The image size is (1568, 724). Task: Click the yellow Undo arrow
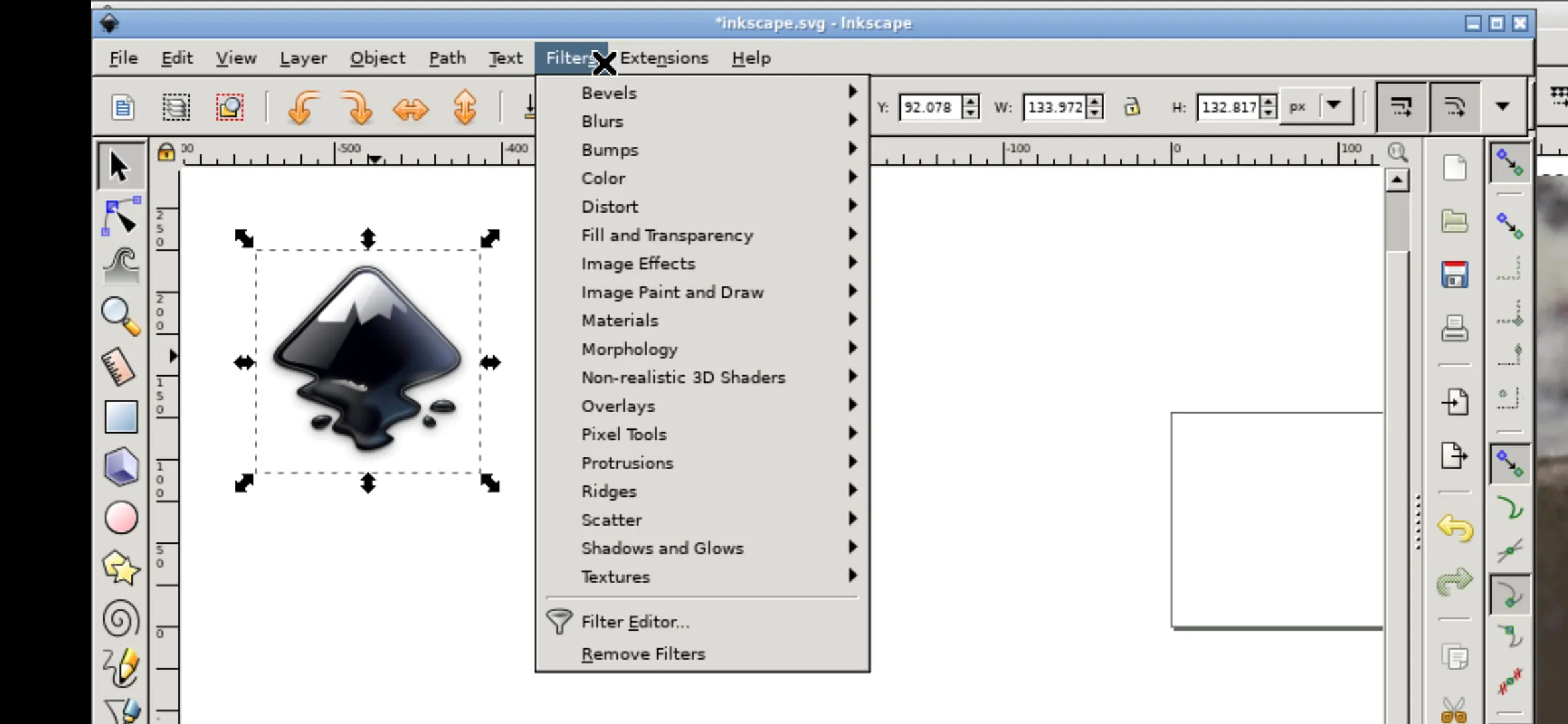(1455, 528)
